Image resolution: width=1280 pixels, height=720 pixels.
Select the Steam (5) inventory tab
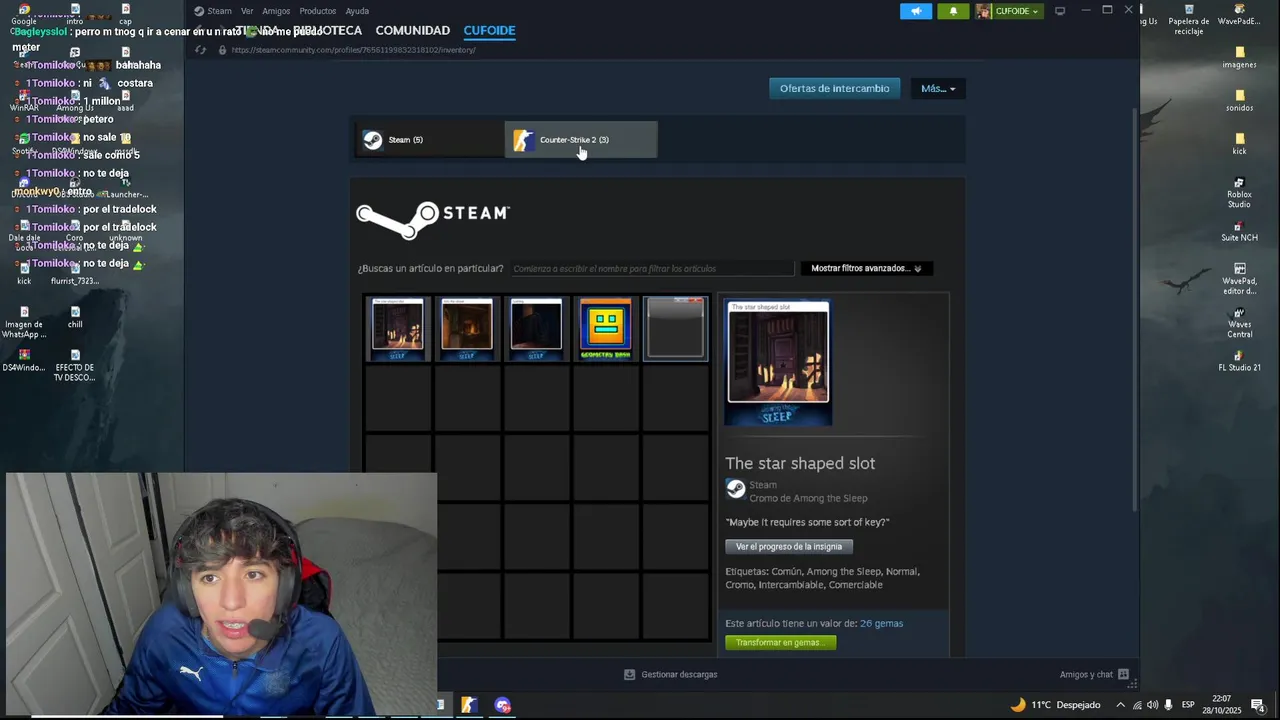click(x=430, y=140)
